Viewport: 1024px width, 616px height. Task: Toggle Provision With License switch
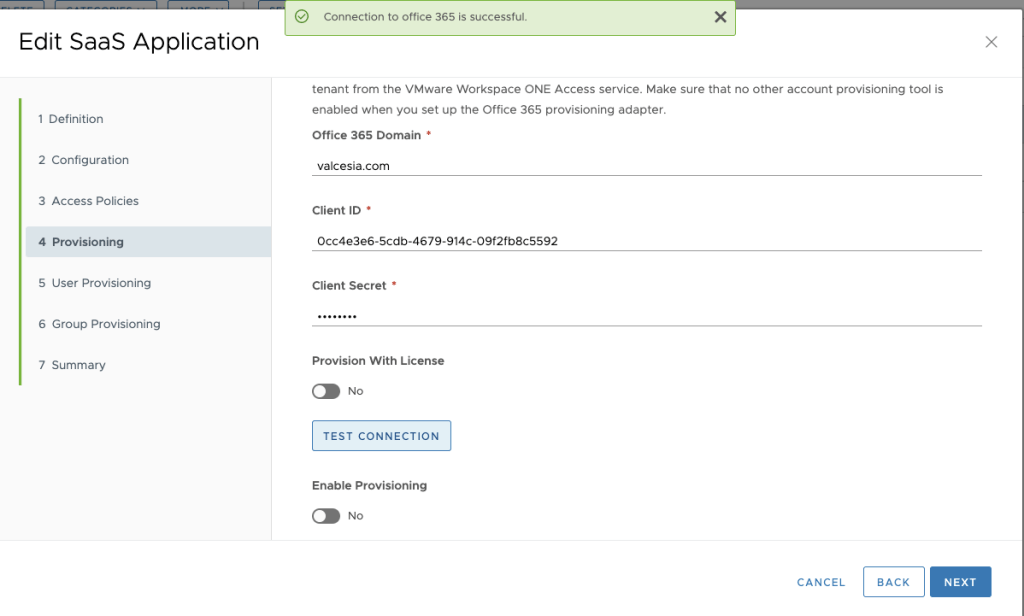tap(326, 391)
